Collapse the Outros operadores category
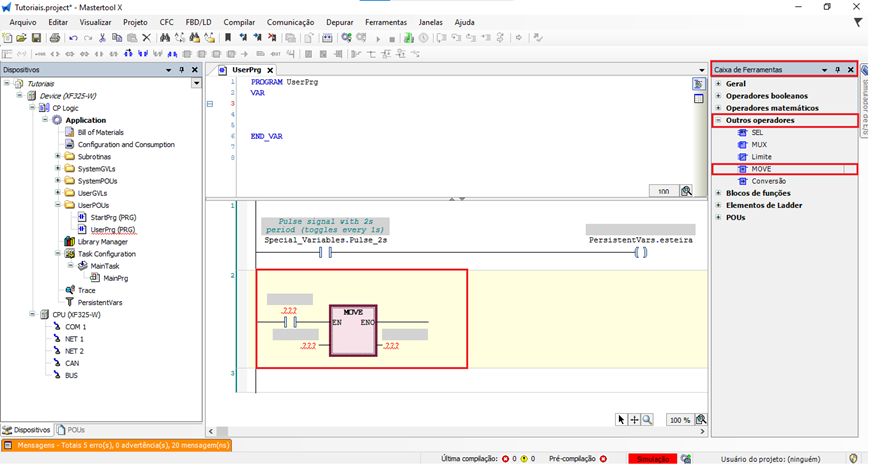884x472 pixels. pos(718,120)
